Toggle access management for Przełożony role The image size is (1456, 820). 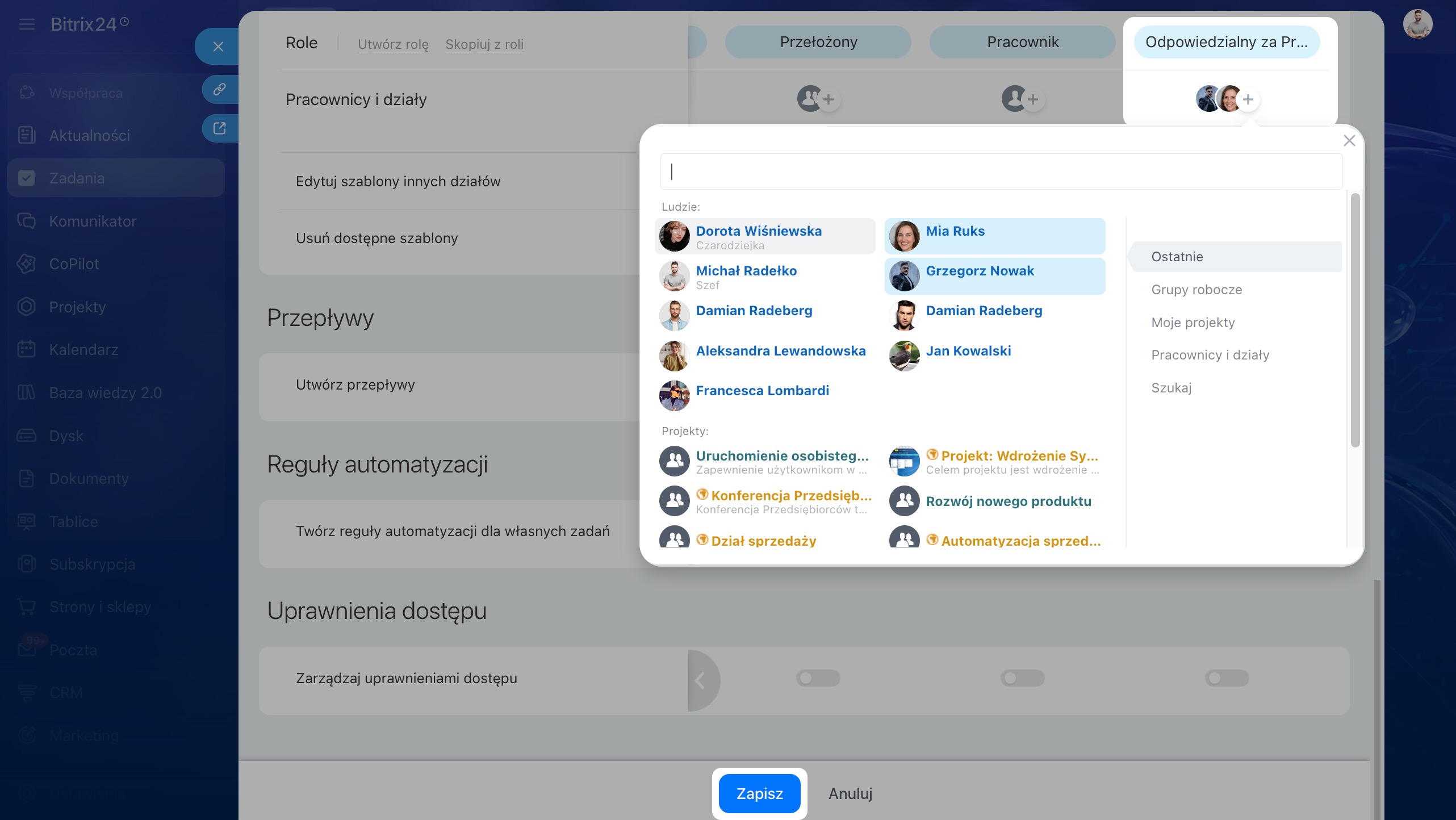(x=818, y=678)
